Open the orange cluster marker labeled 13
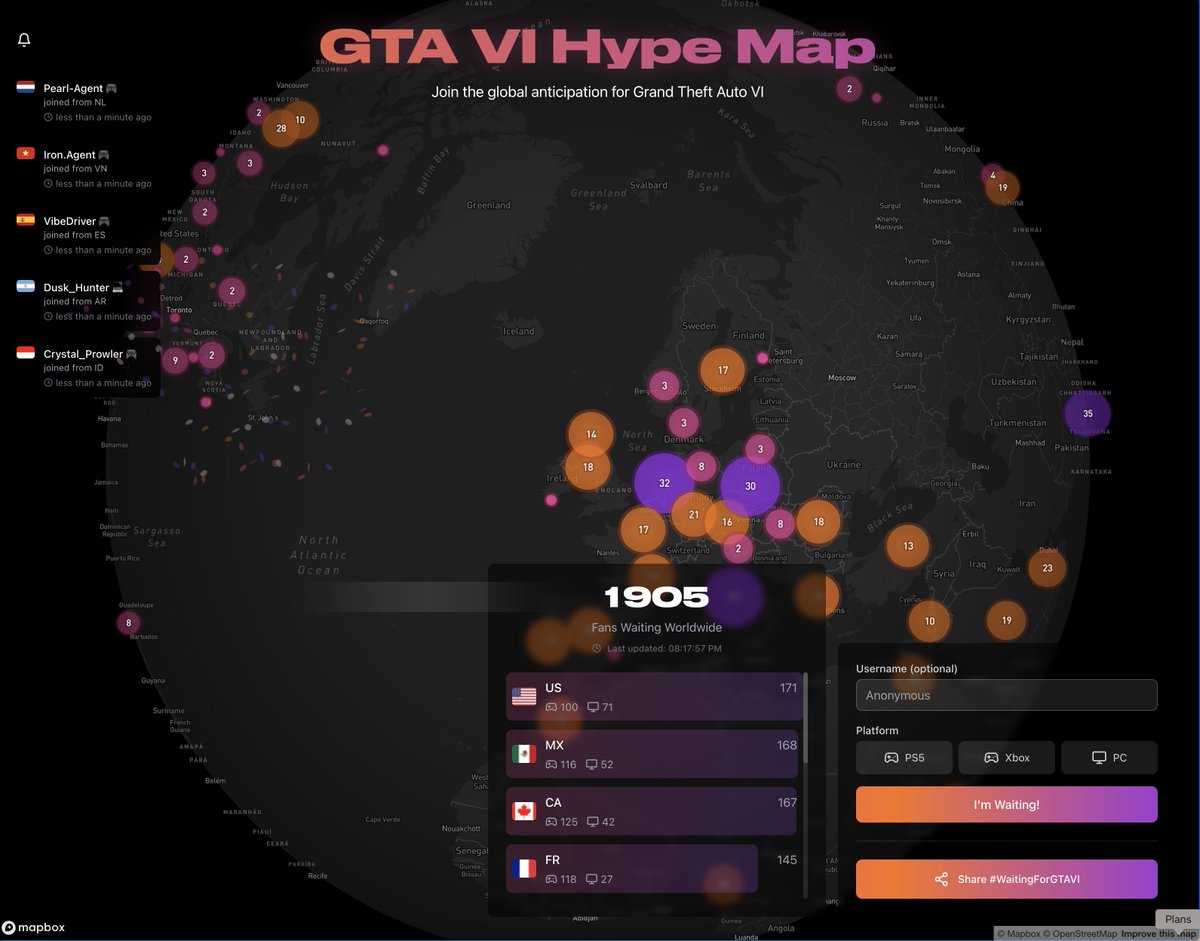 pos(908,546)
